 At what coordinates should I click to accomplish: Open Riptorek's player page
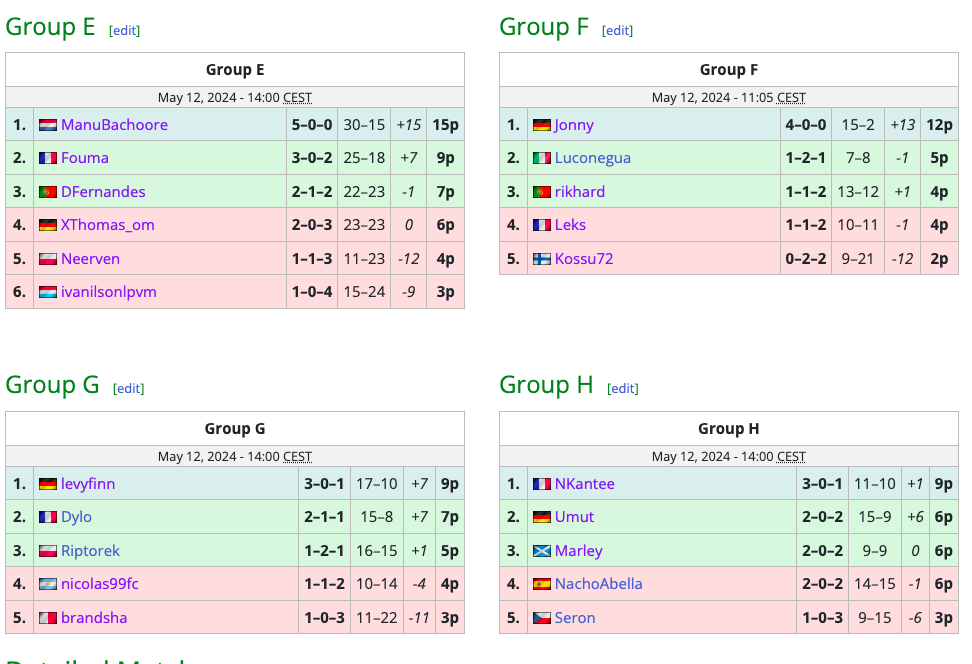point(90,551)
